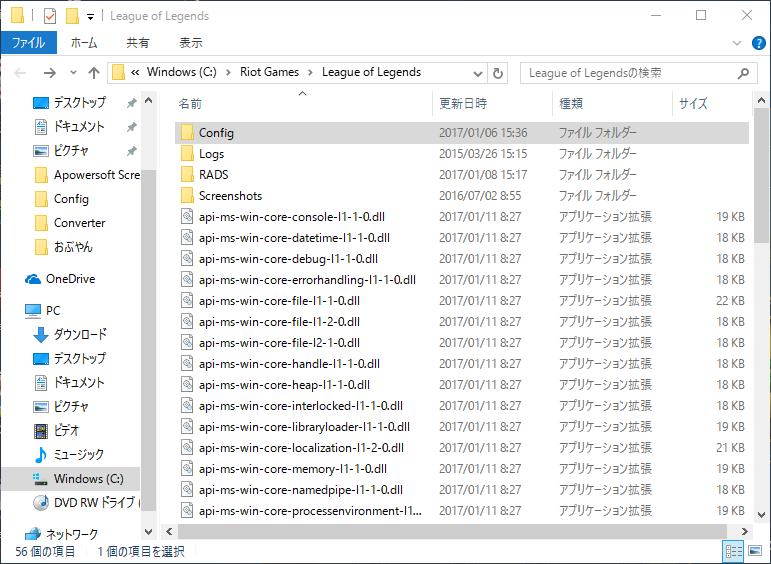Click the ダウンロード download arrow icon
Viewport: 771px width, 564px height.
click(41, 335)
